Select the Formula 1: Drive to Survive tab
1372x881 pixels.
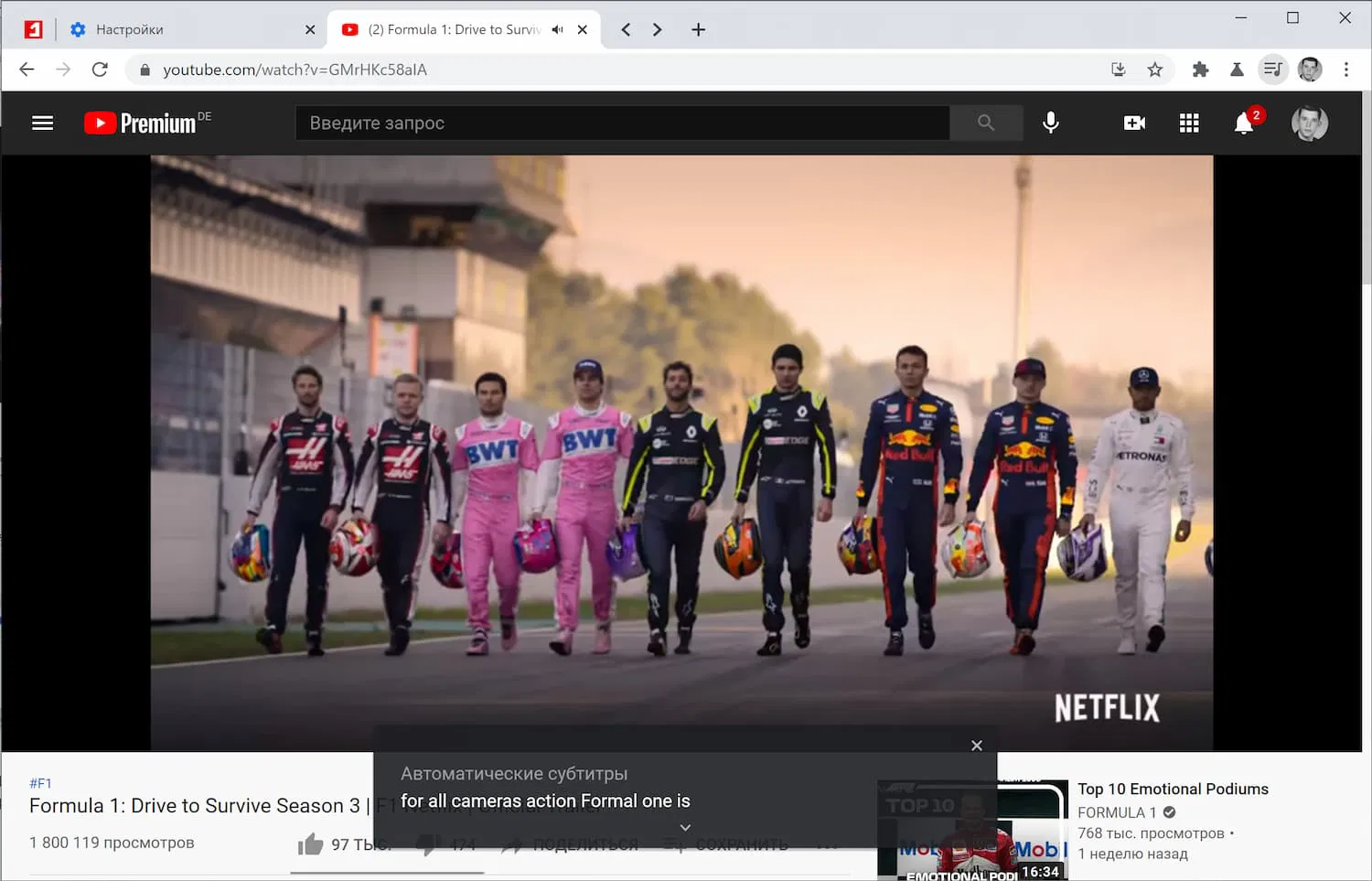[464, 29]
